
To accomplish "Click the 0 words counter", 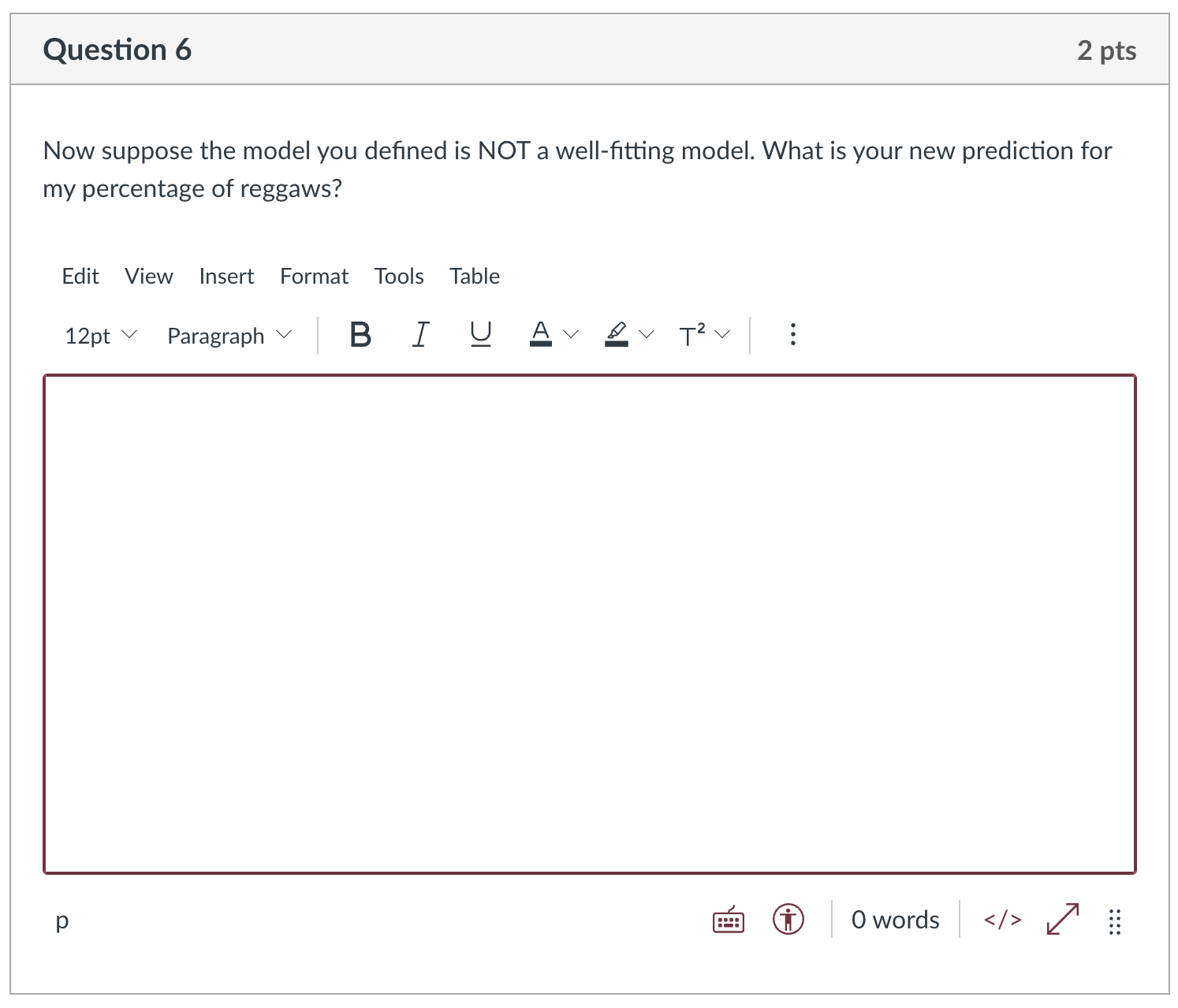I will 895,920.
